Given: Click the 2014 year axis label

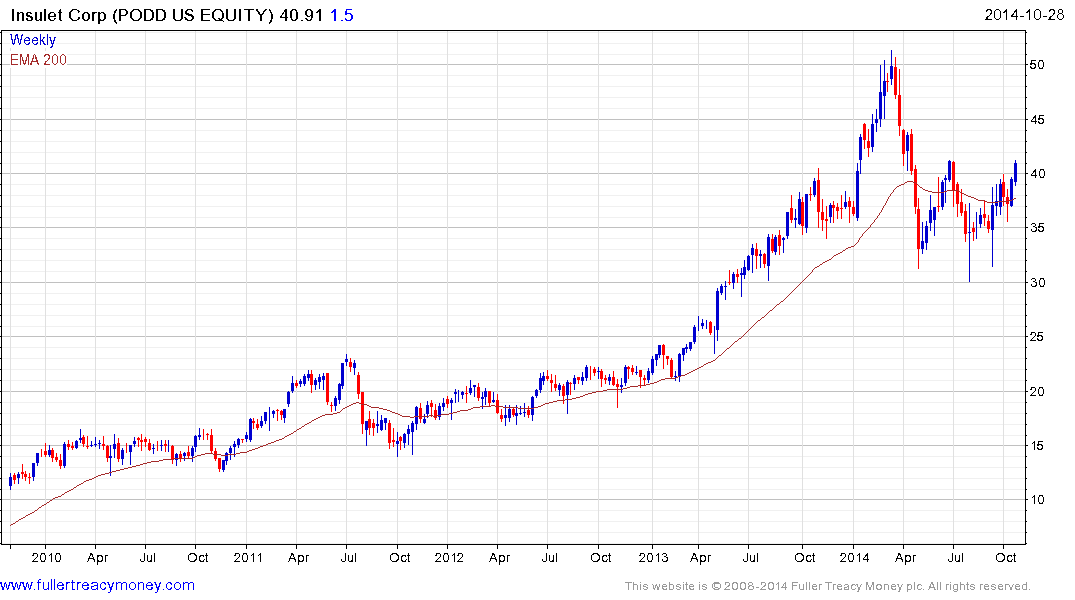Looking at the screenshot, I should [x=854, y=557].
